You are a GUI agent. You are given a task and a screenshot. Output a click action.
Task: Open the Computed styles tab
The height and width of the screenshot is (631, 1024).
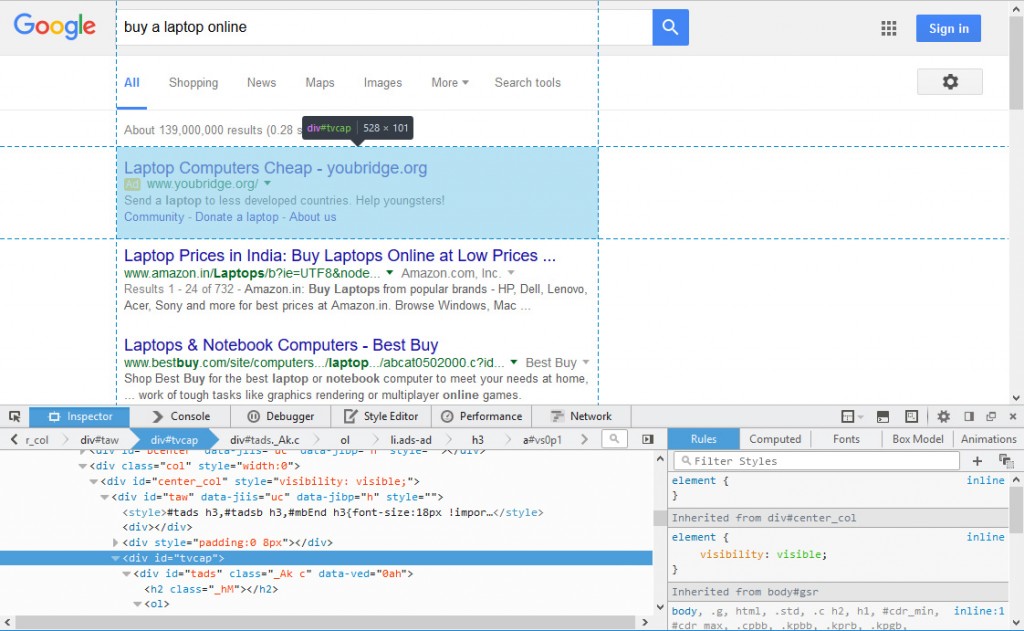(775, 439)
